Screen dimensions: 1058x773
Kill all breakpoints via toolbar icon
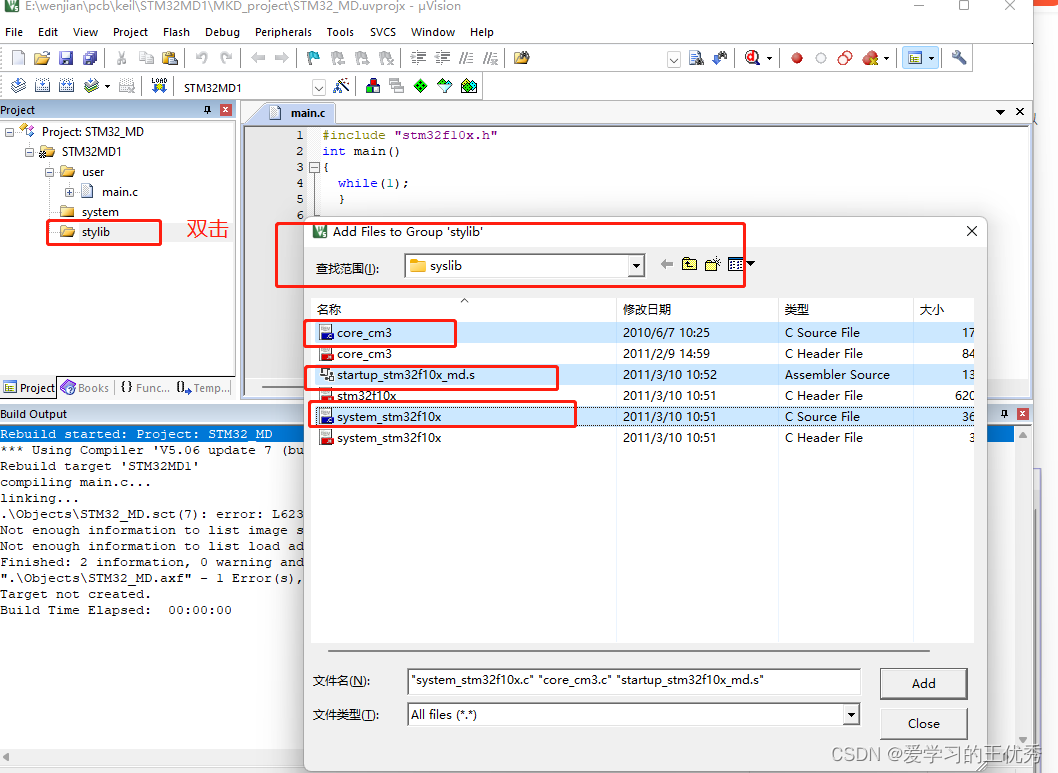pyautogui.click(x=869, y=58)
